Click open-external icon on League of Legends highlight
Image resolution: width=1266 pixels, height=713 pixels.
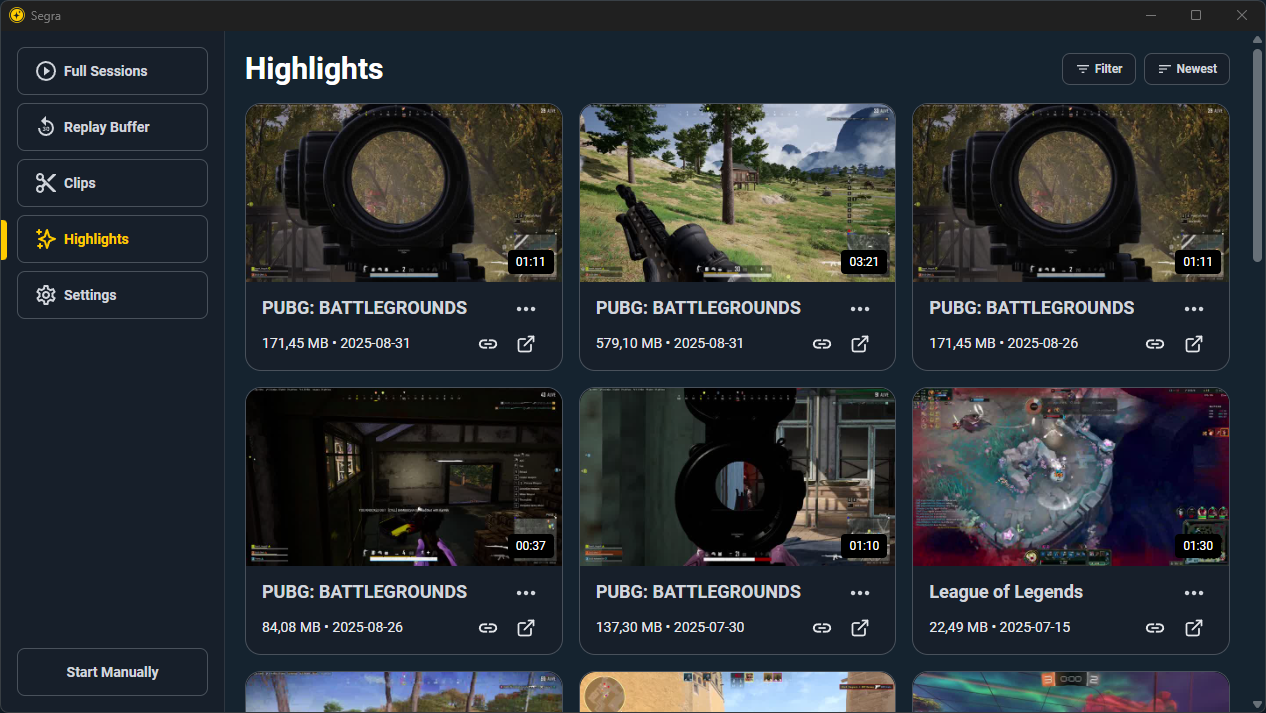[x=1194, y=628]
